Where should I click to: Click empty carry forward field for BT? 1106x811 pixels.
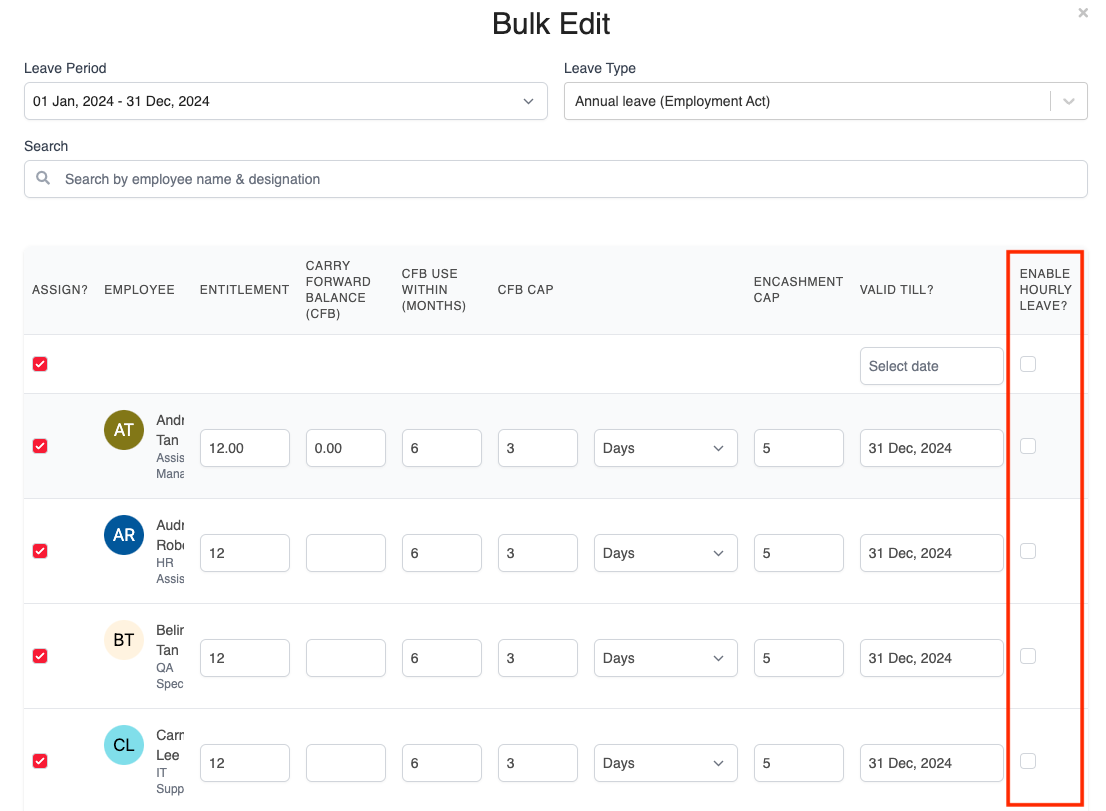pyautogui.click(x=346, y=658)
